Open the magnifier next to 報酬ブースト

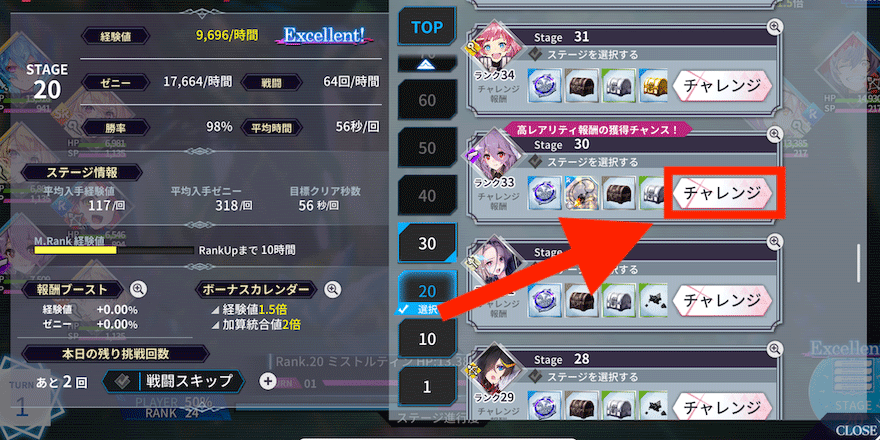[x=138, y=290]
